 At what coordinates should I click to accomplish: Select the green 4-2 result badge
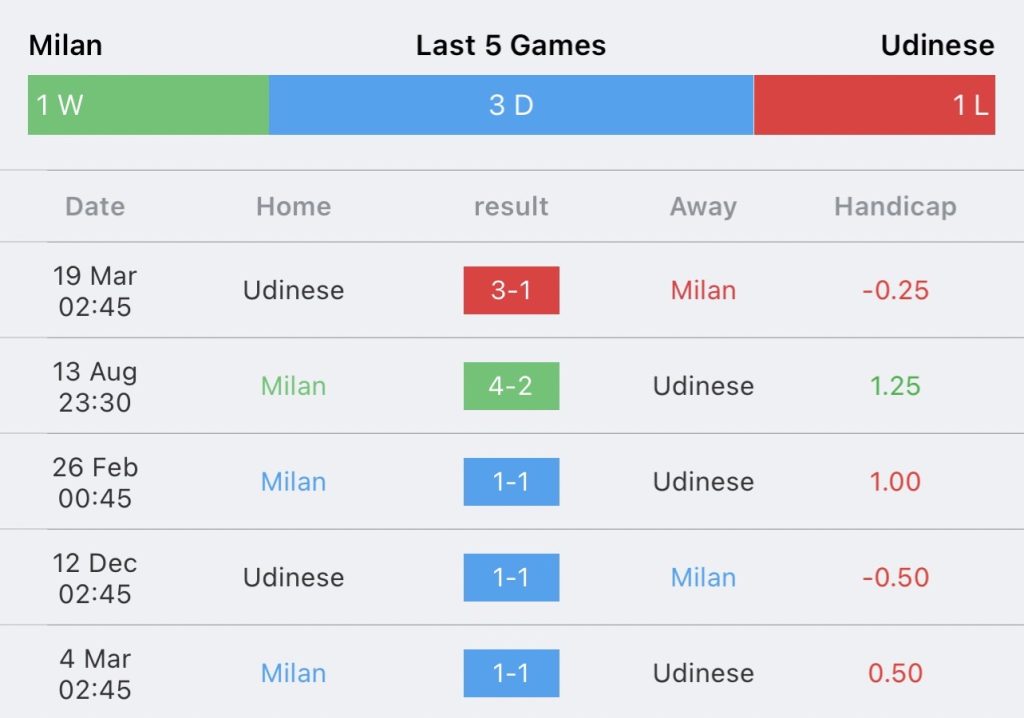pyautogui.click(x=511, y=386)
